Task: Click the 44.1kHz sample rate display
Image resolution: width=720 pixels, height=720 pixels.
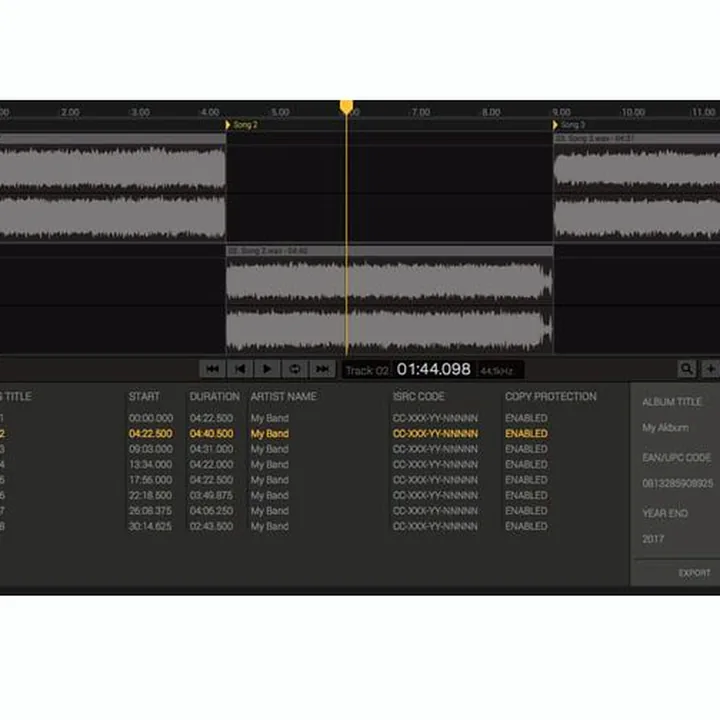Action: (496, 371)
